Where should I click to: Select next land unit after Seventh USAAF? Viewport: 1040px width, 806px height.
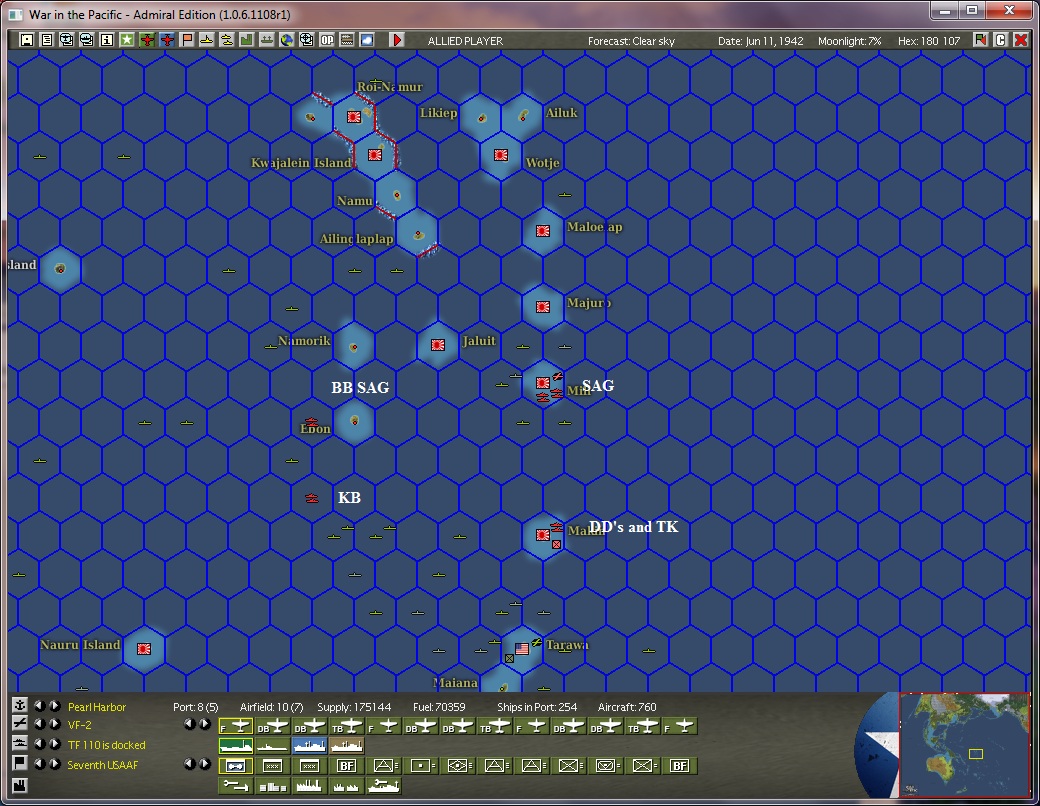point(54,764)
